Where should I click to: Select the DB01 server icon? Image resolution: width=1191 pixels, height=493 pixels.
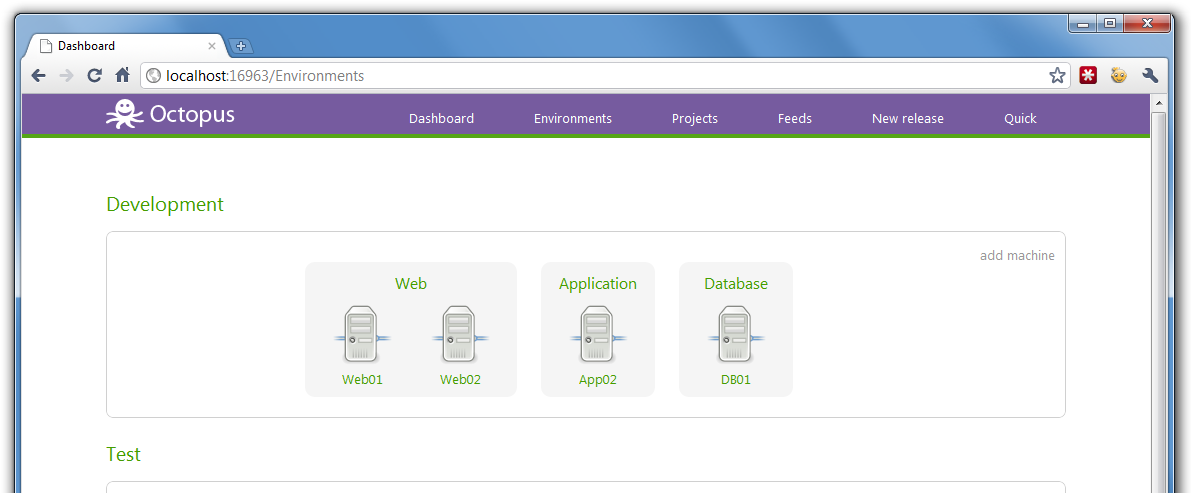[736, 334]
